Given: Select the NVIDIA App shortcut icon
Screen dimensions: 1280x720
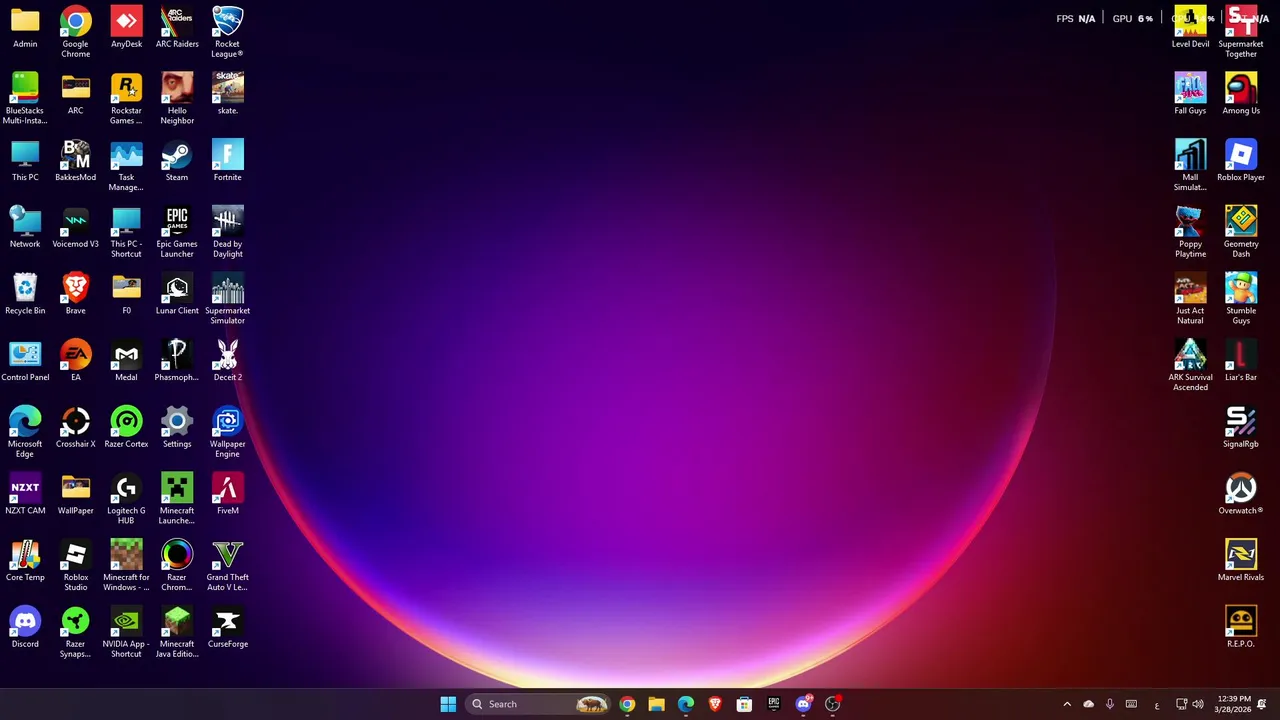Looking at the screenshot, I should tap(126, 621).
